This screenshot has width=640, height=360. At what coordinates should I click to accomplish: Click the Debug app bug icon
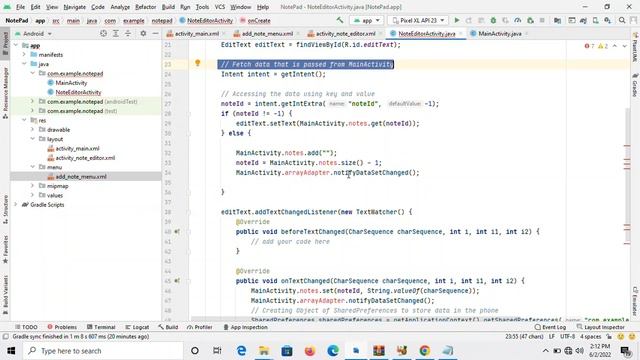(x=493, y=20)
